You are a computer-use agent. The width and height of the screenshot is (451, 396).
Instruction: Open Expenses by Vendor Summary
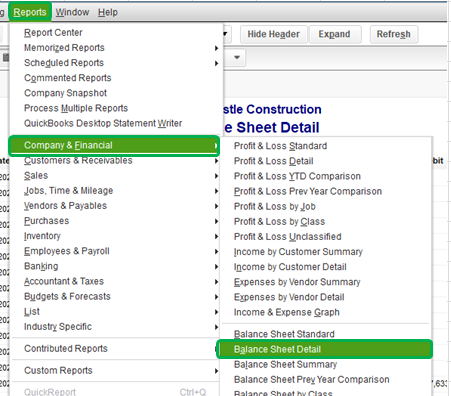click(x=326, y=282)
